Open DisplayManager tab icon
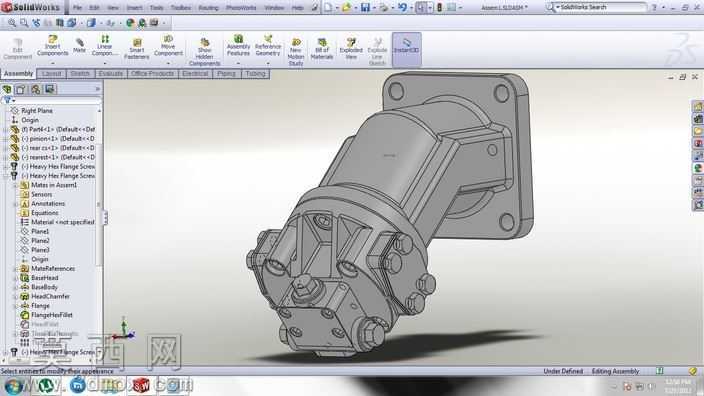The image size is (704, 396). 50,89
